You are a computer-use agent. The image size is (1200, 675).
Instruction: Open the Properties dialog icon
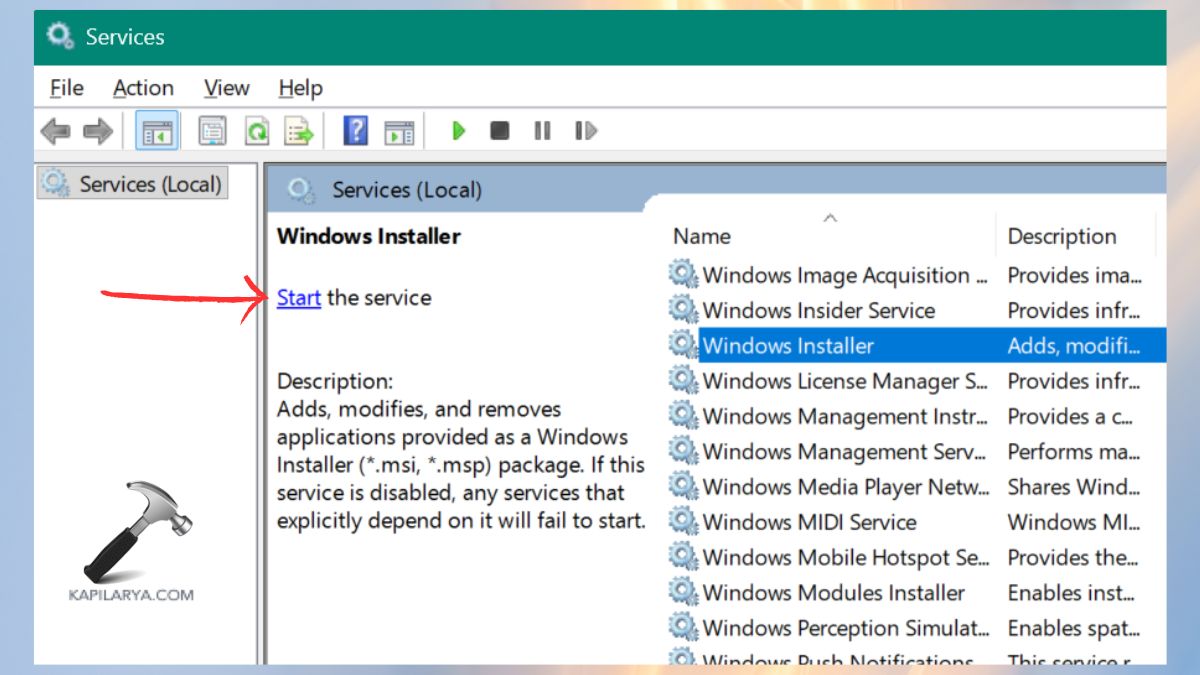213,130
